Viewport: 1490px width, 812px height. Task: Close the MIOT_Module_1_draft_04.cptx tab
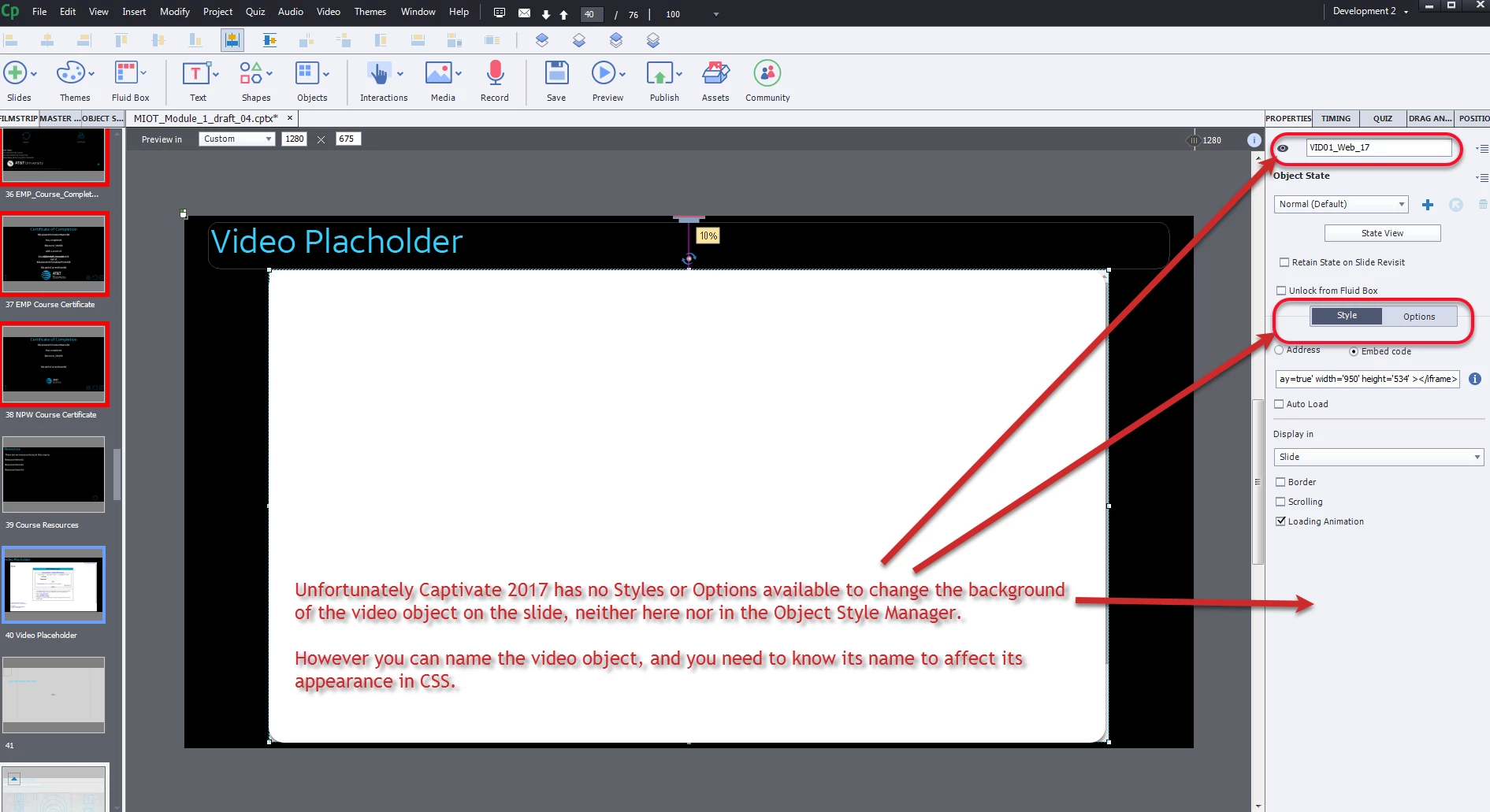tap(290, 118)
